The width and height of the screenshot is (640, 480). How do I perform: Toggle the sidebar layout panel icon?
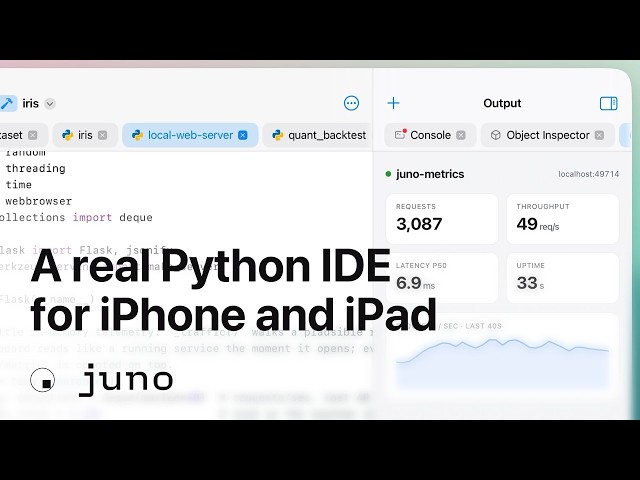609,103
